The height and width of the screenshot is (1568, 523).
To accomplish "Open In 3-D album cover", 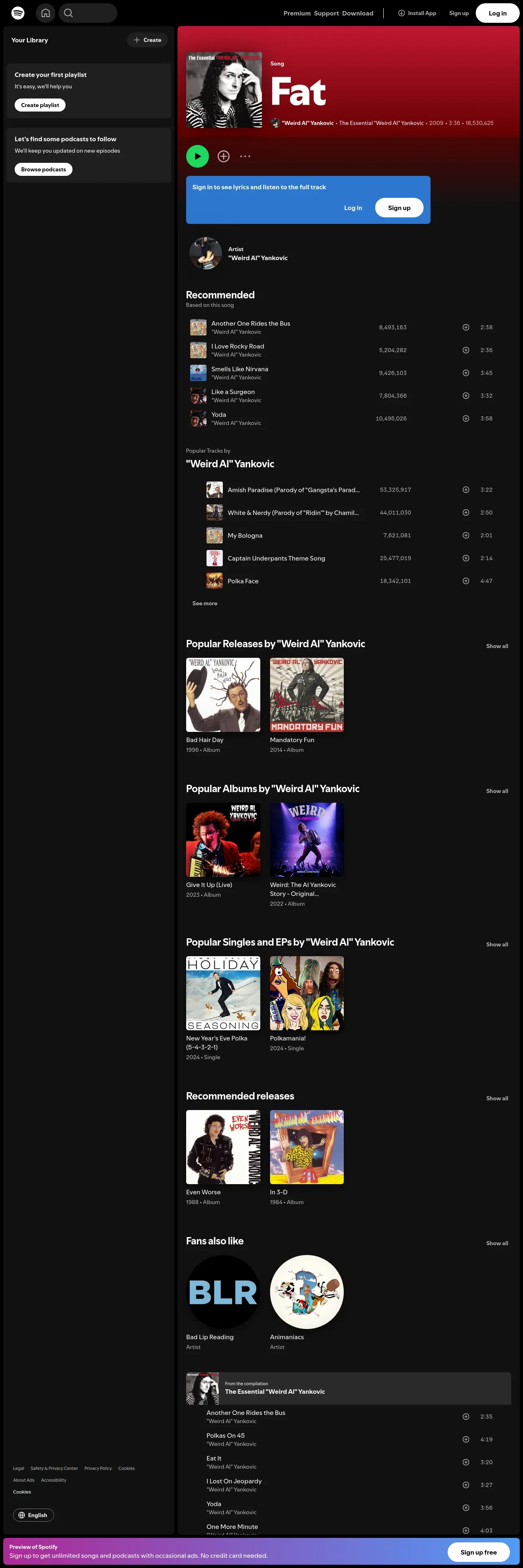I will click(x=307, y=1147).
